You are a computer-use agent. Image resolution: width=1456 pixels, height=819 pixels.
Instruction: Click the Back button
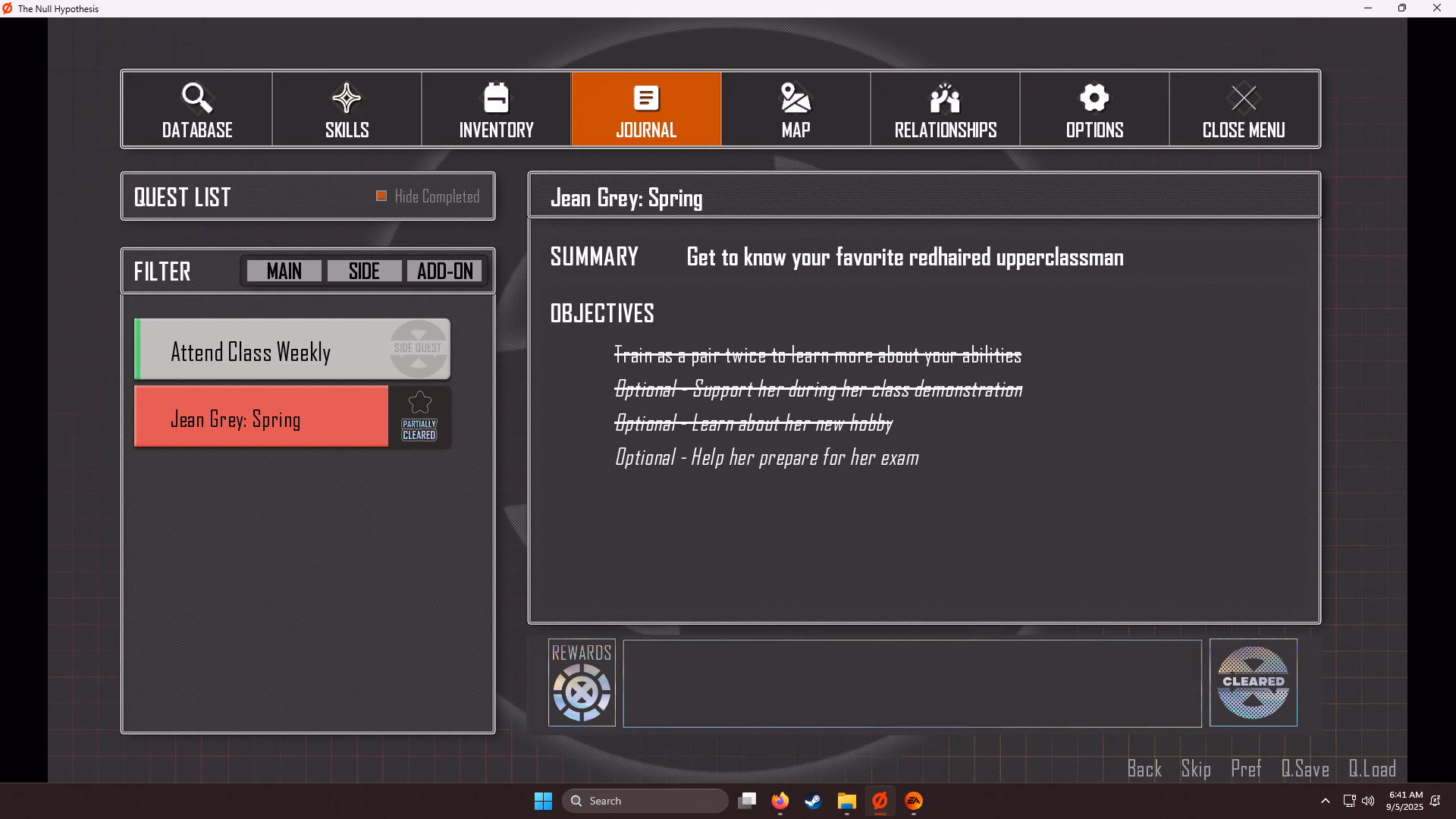(x=1144, y=769)
